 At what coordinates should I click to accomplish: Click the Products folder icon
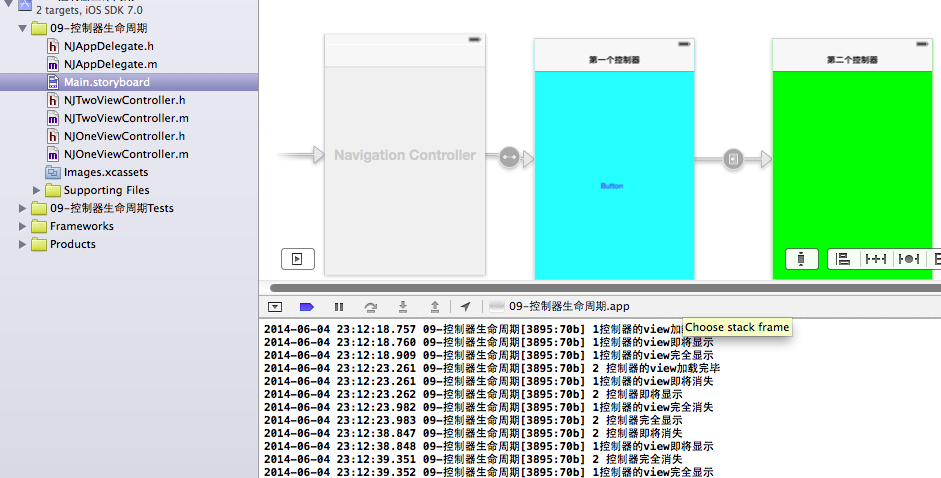tap(39, 244)
